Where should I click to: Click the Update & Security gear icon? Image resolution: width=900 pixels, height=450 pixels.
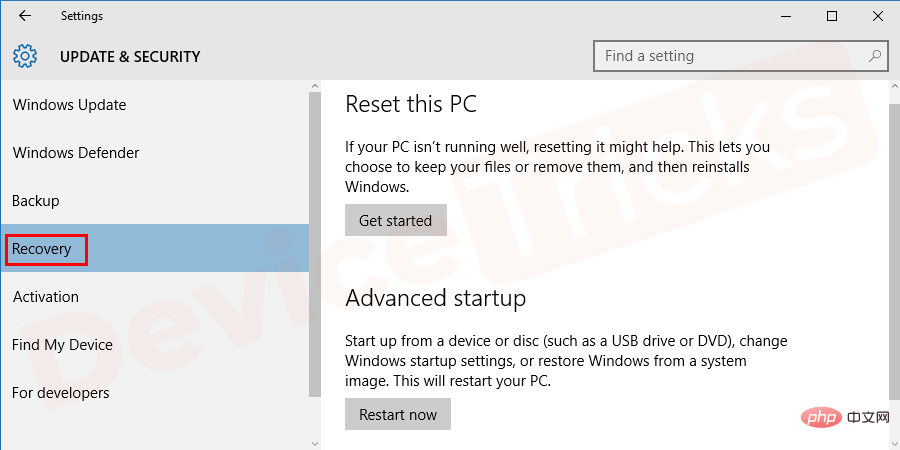coord(25,56)
